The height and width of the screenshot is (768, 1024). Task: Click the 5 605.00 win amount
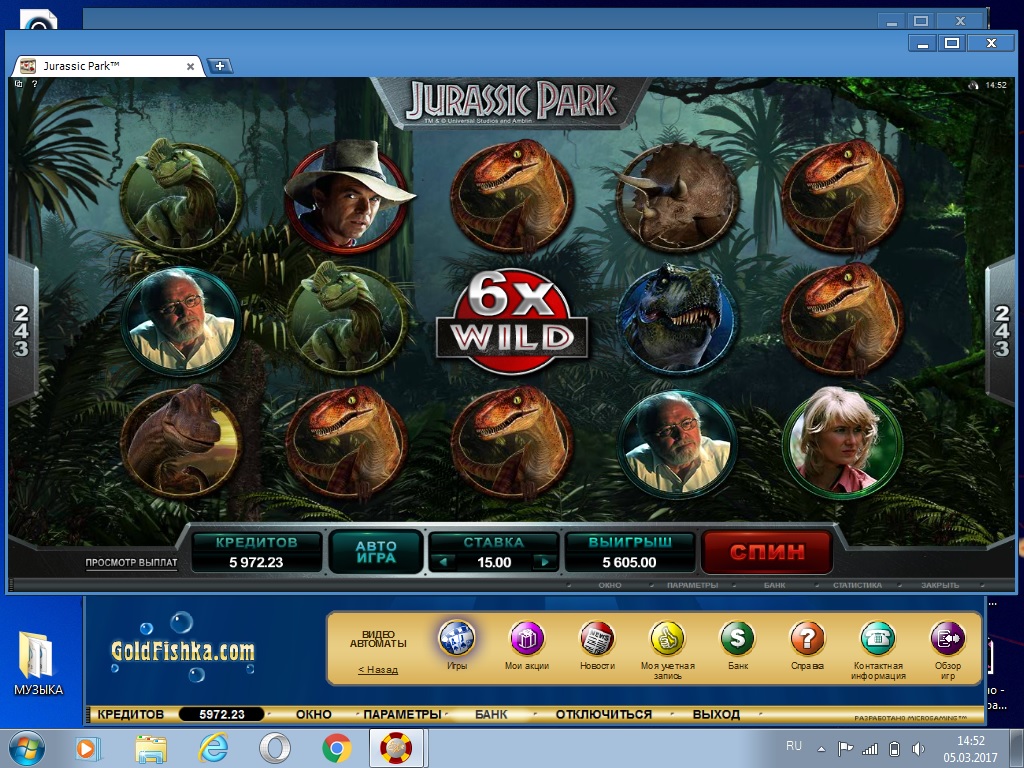click(629, 562)
